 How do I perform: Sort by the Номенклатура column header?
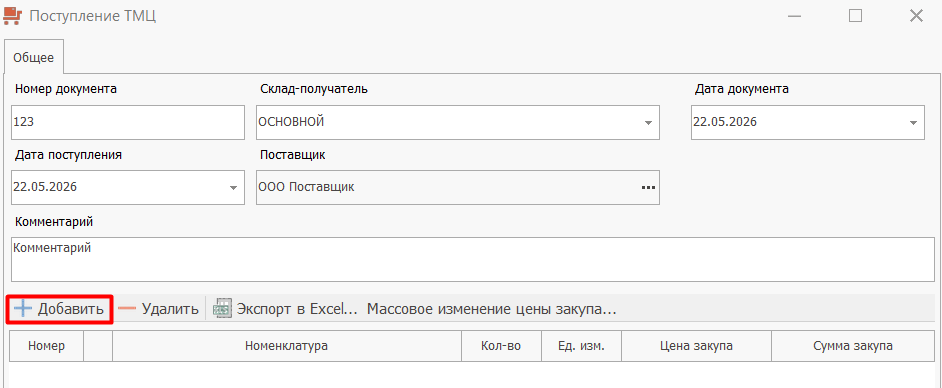[x=287, y=346]
